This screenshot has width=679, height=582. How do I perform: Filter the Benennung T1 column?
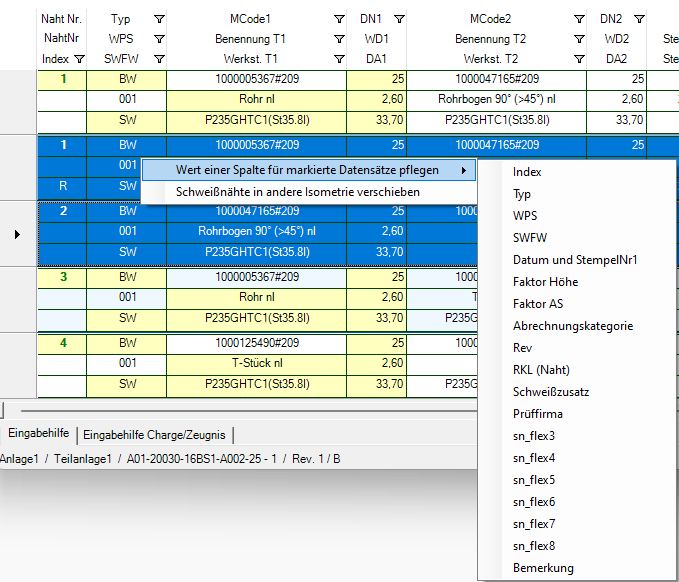coord(340,39)
